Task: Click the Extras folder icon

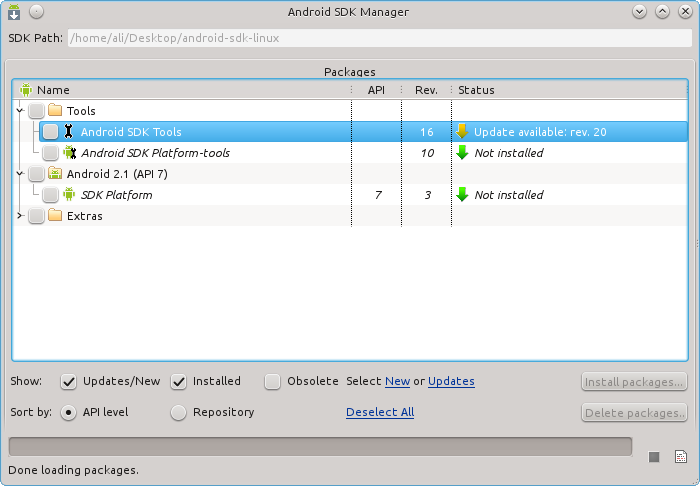Action: (x=55, y=216)
